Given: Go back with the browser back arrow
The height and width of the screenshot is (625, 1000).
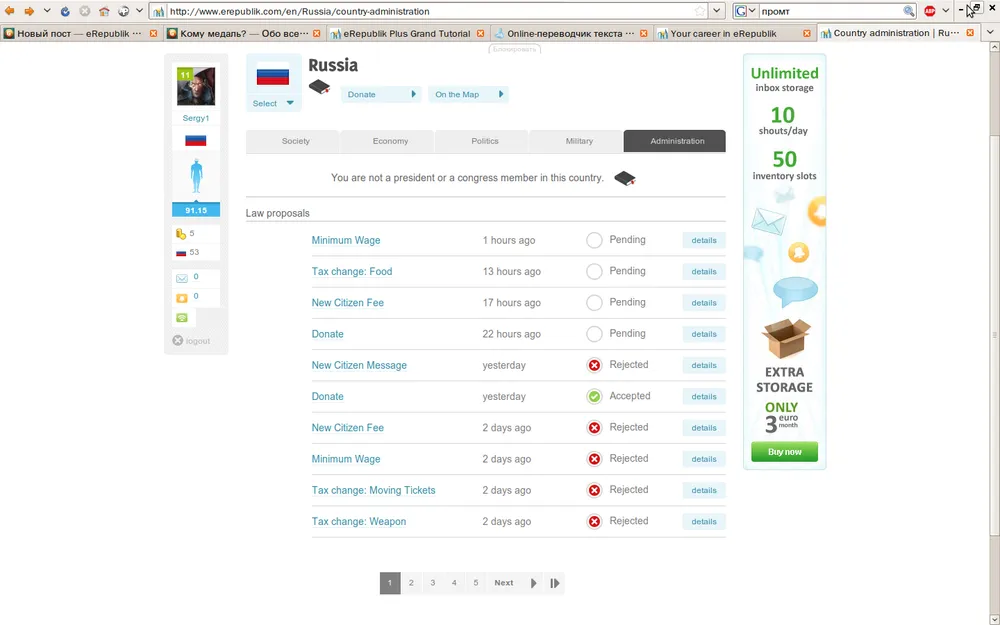Looking at the screenshot, I should click(10, 11).
